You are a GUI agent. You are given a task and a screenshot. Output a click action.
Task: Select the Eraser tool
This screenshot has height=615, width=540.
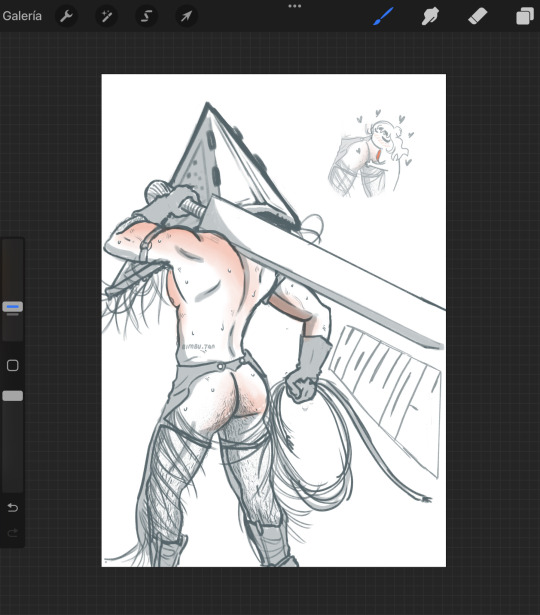click(x=477, y=16)
